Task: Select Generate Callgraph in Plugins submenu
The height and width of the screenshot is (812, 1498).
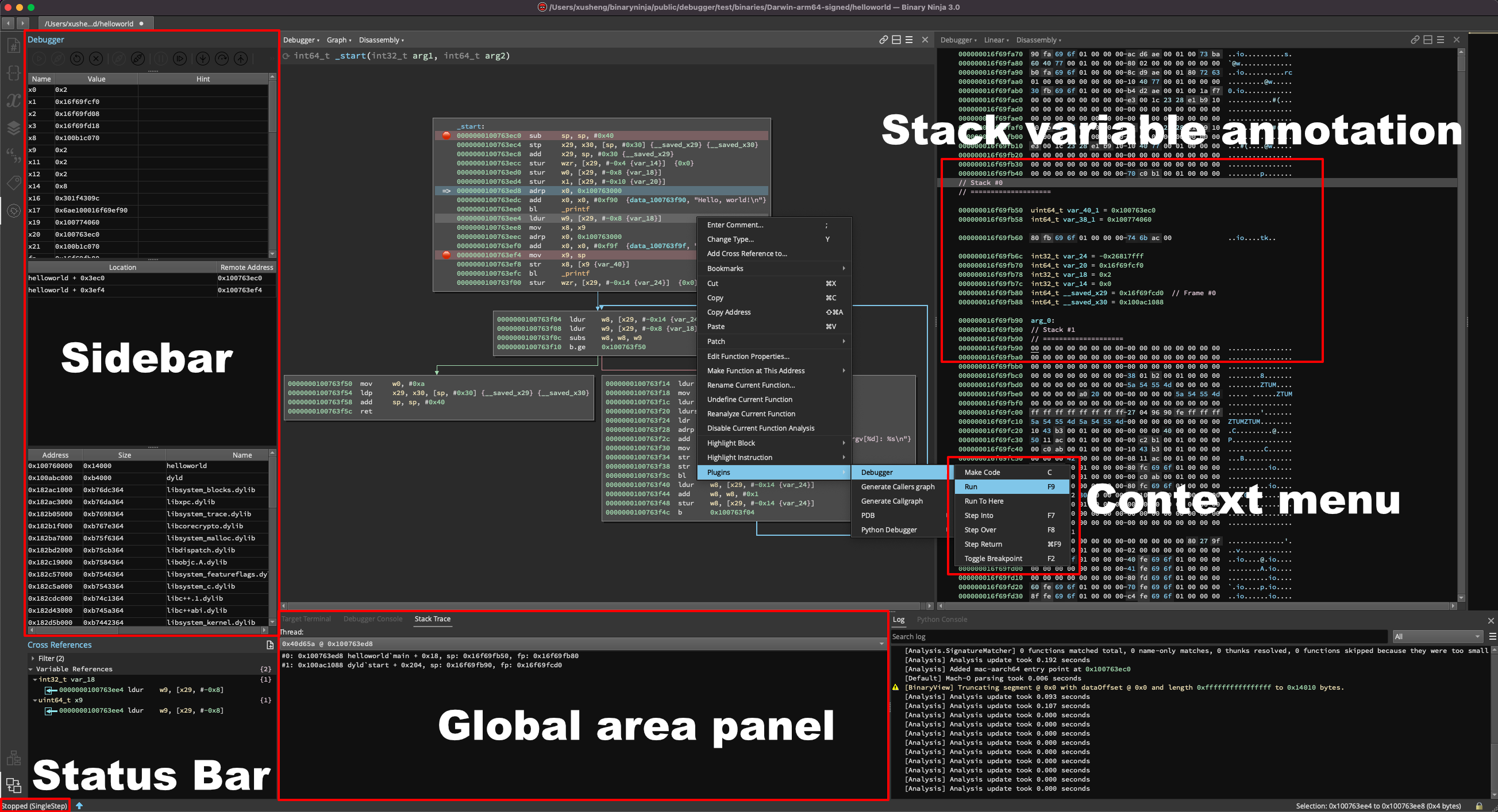Action: pos(899,501)
